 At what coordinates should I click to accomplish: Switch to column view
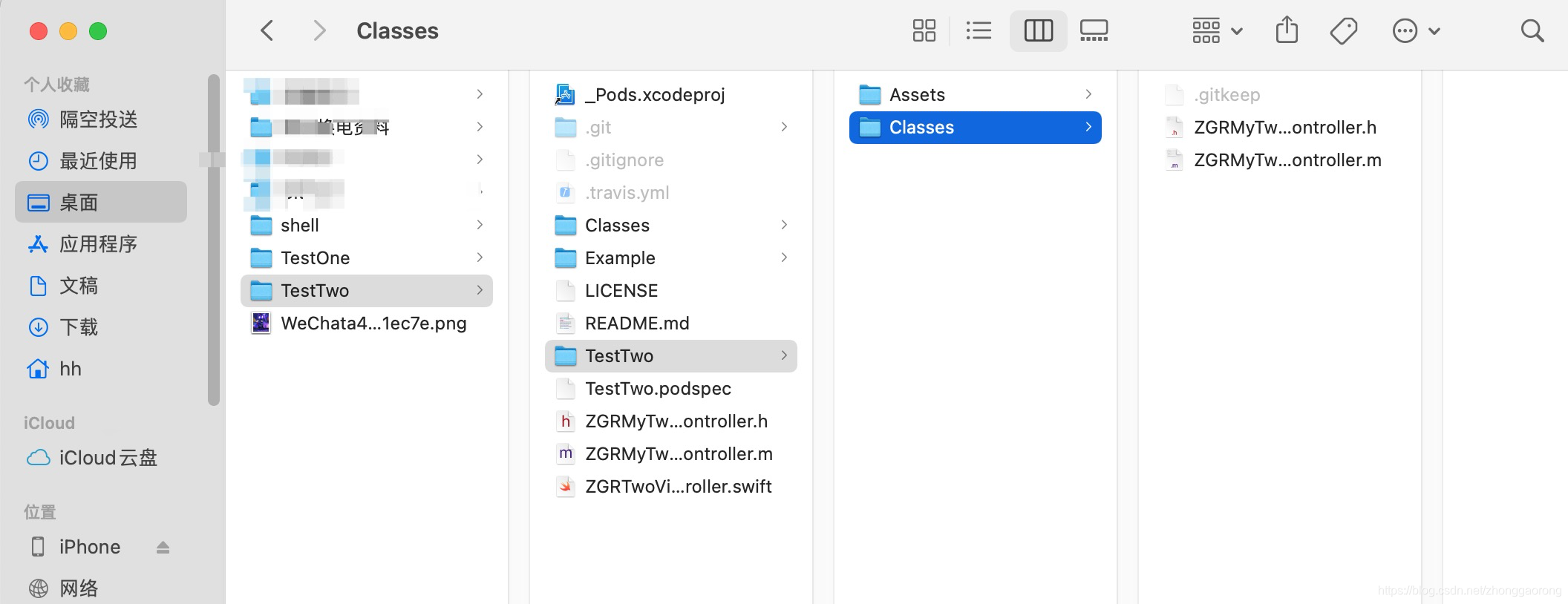[1038, 31]
